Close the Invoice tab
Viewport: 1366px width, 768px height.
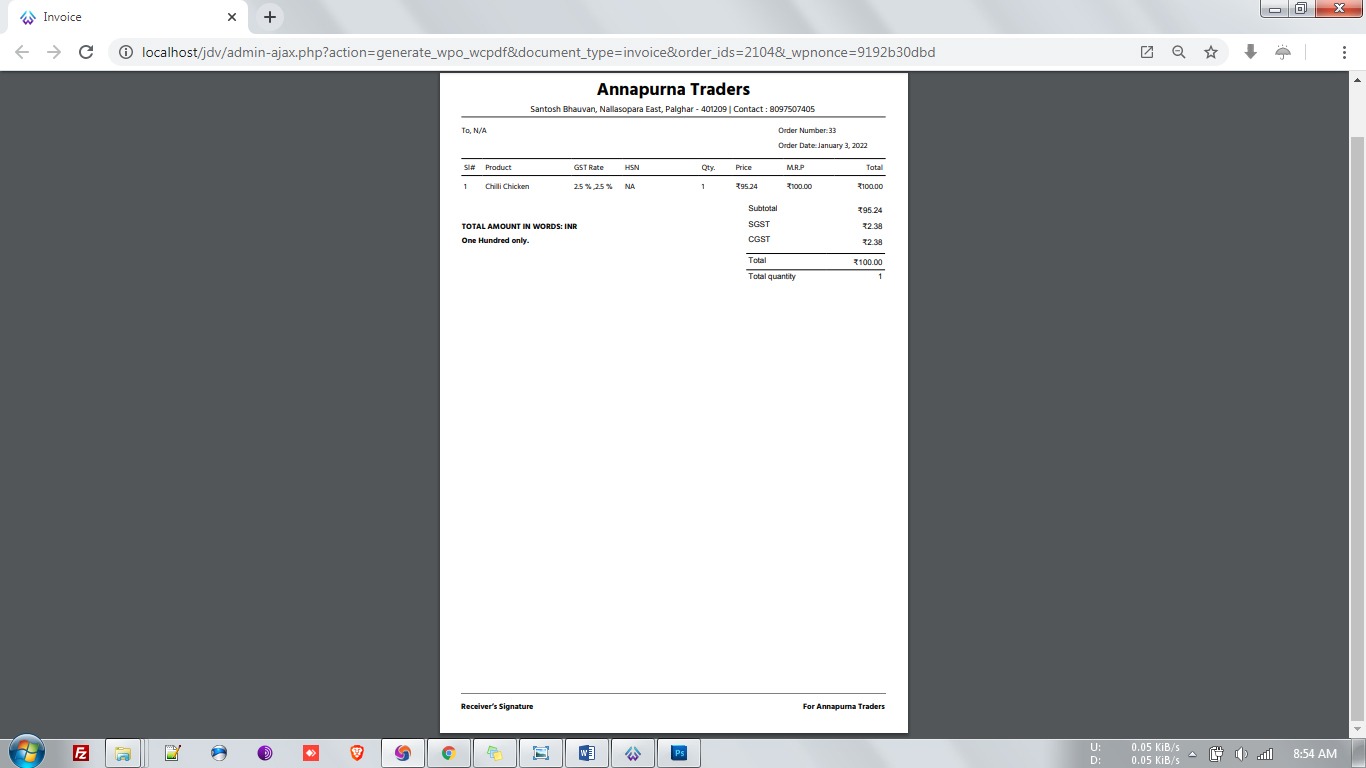coord(232,17)
